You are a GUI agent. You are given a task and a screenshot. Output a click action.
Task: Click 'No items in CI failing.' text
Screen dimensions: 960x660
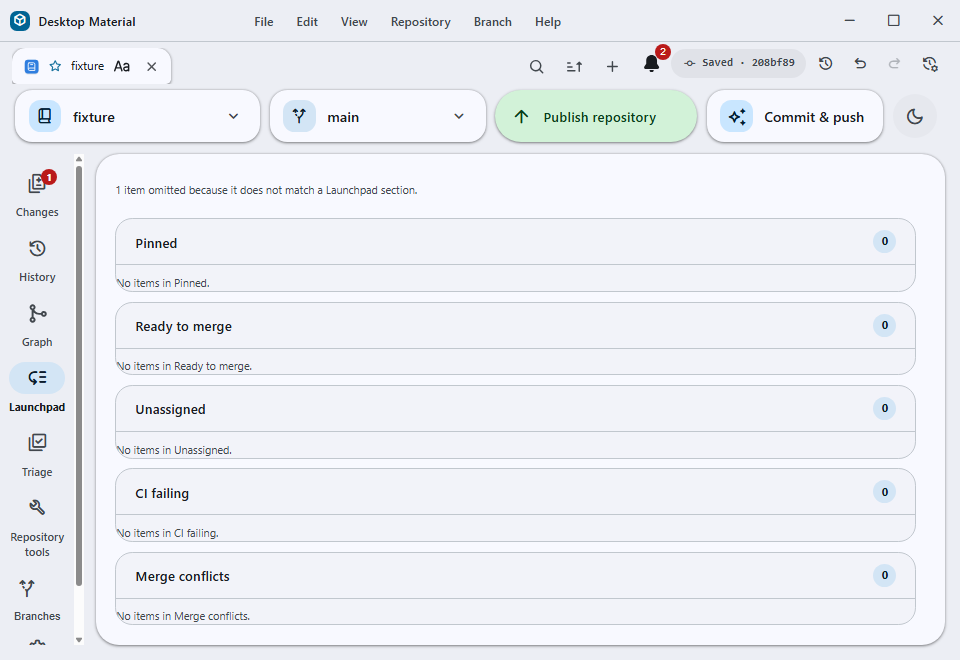pyautogui.click(x=167, y=533)
